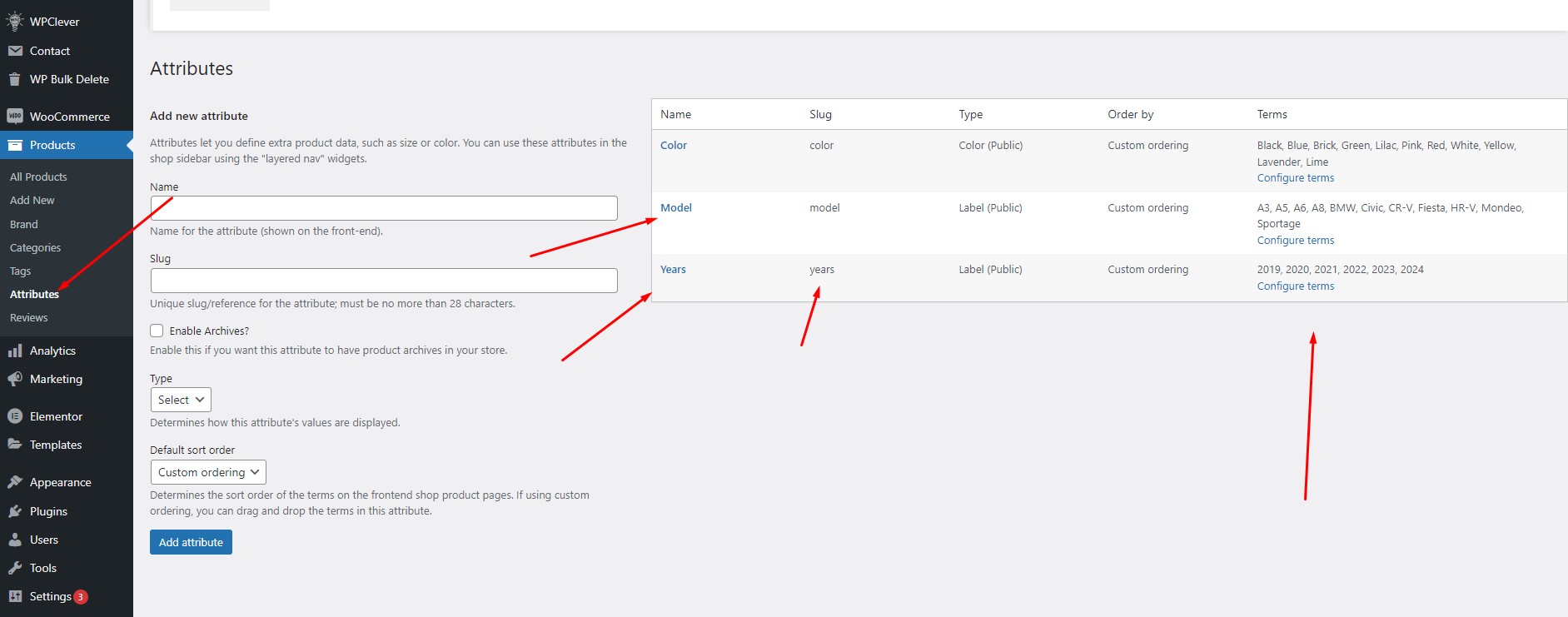The image size is (1568, 617).
Task: Click the WPClever sidebar icon
Action: [15, 22]
